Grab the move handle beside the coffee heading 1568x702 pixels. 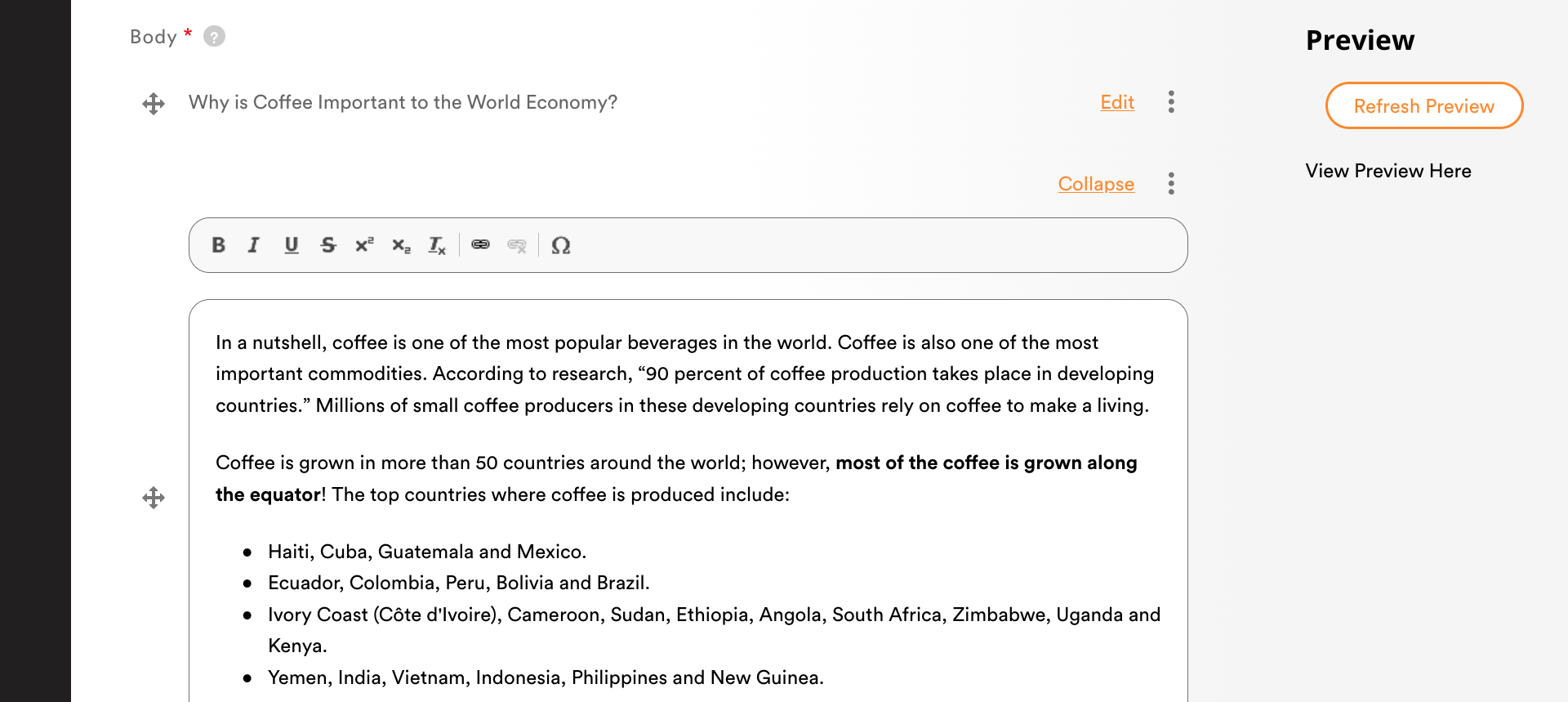pos(154,104)
